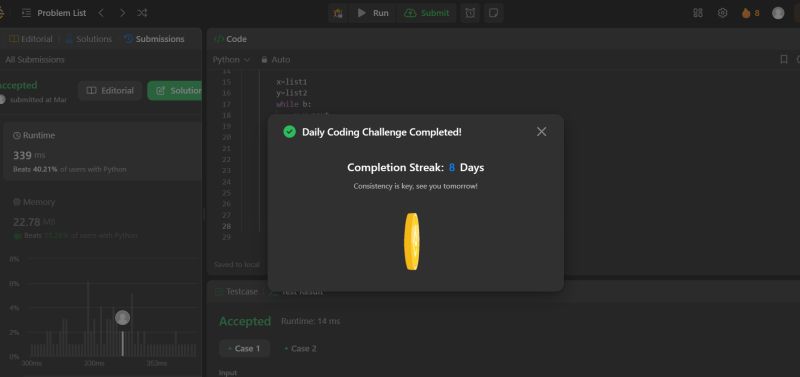Open the debugger icon beside Run
800x377 pixels.
[x=338, y=13]
